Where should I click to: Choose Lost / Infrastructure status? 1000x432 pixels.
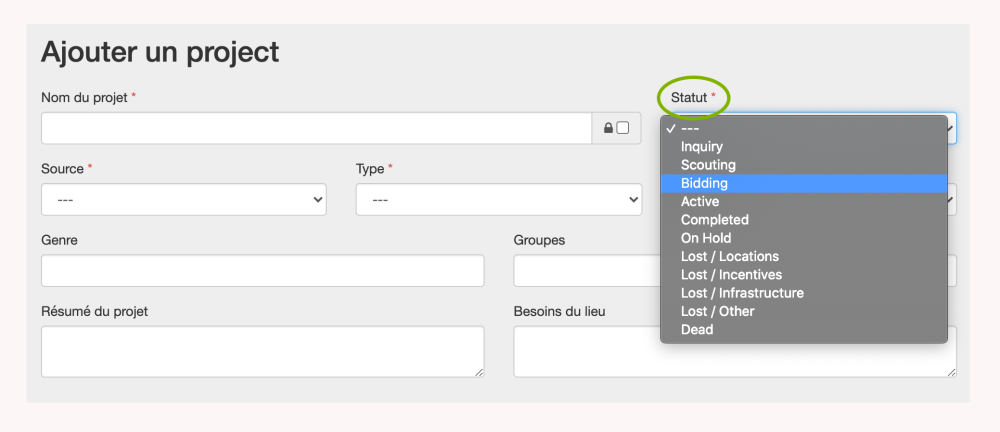(742, 293)
